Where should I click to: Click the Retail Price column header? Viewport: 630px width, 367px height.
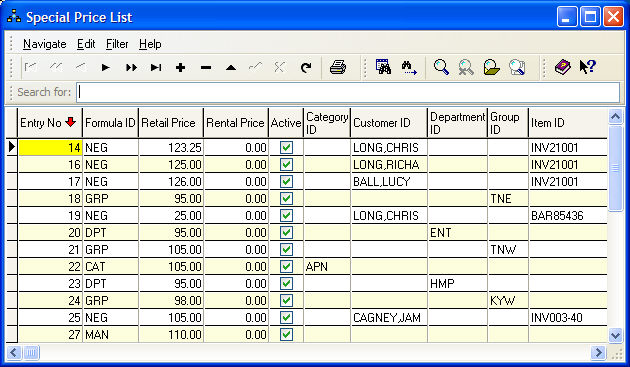coord(171,123)
